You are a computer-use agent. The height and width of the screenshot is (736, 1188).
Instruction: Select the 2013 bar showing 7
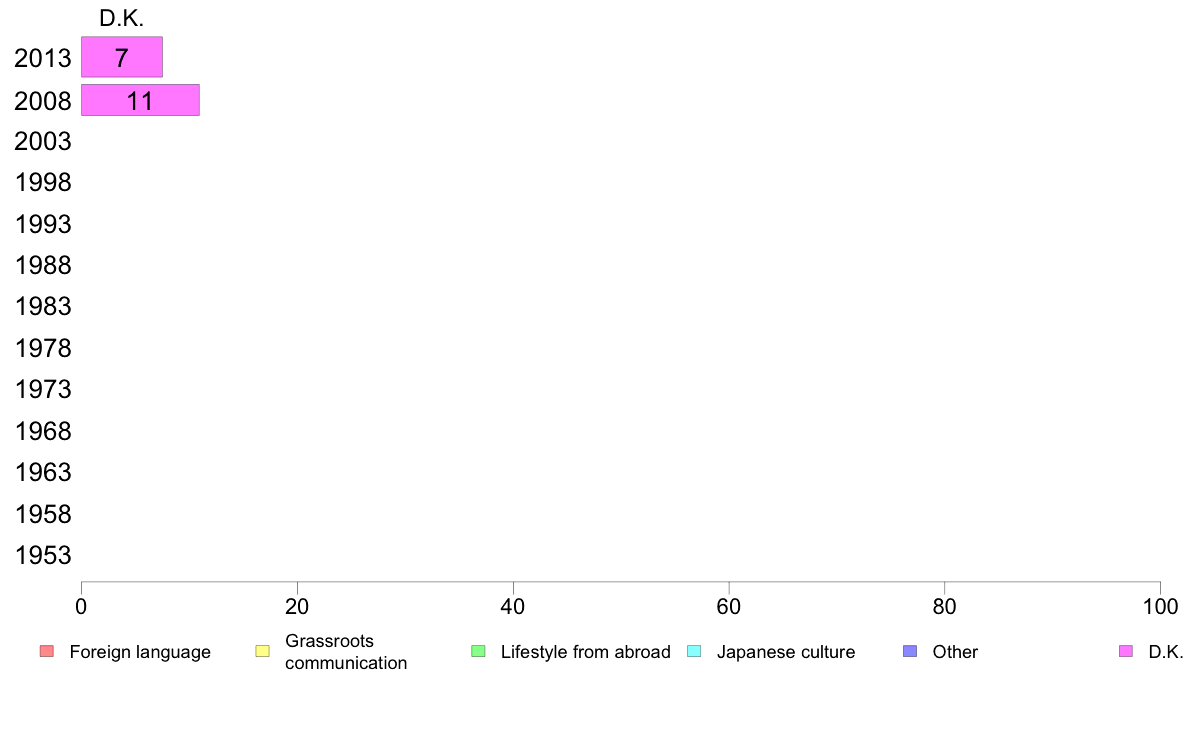pos(122,57)
